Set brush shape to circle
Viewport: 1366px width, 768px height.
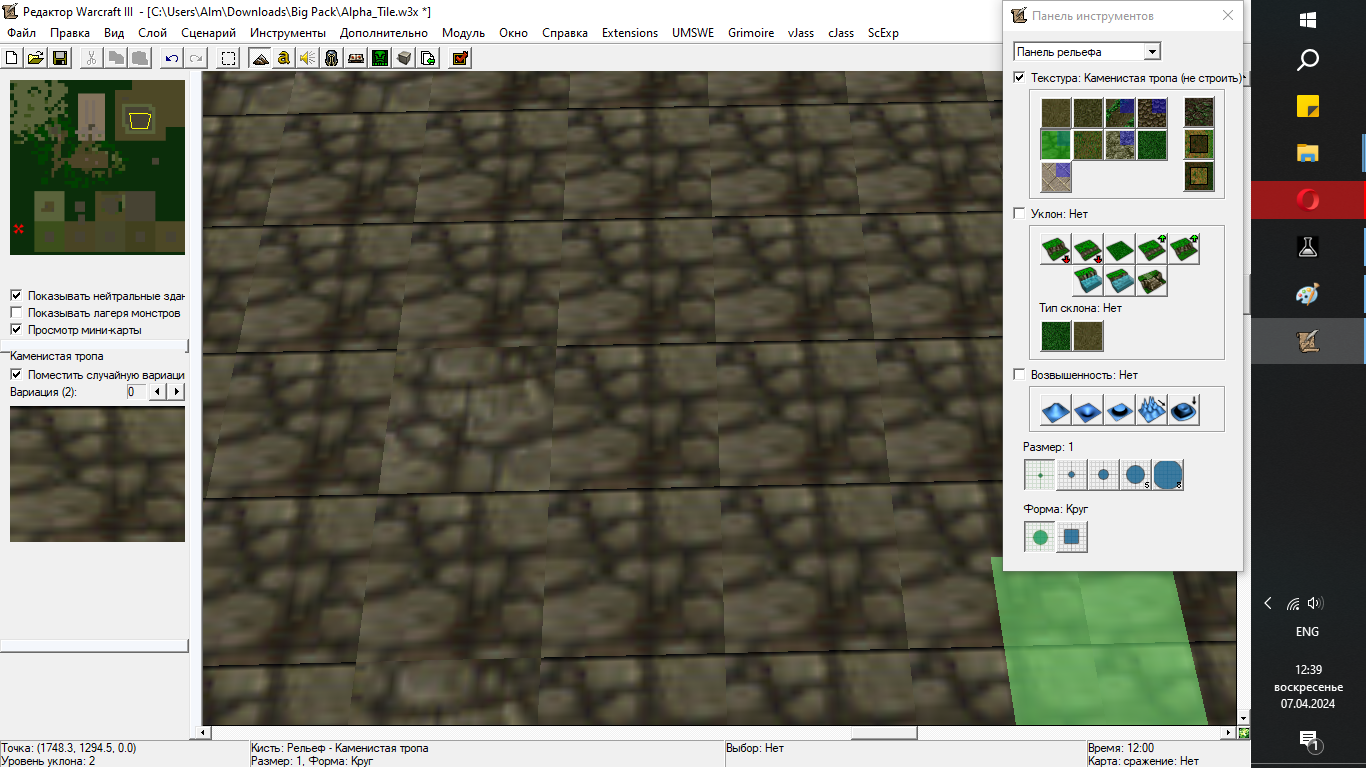coord(1040,537)
